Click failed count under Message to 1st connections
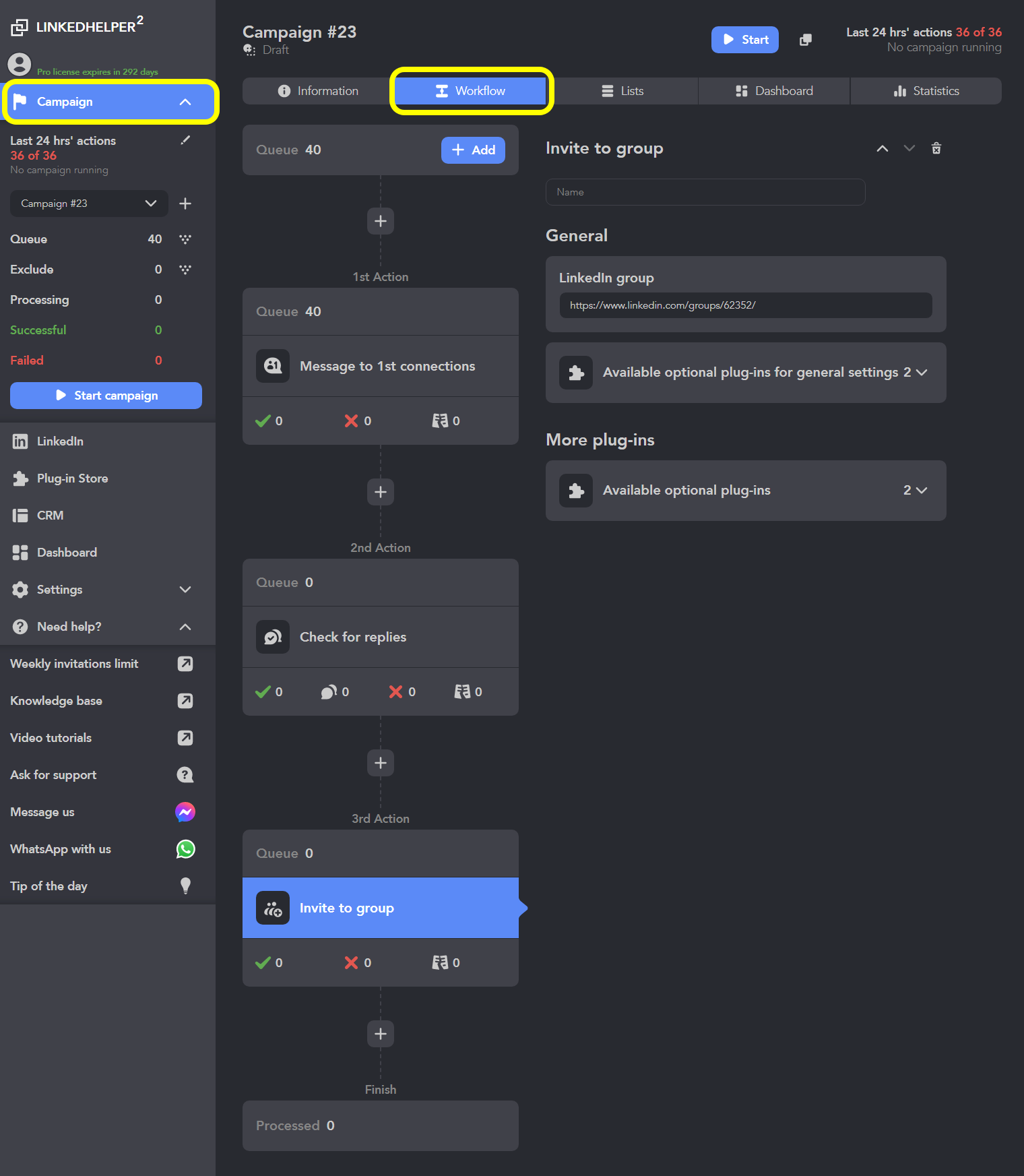Image resolution: width=1024 pixels, height=1176 pixels. (x=358, y=421)
